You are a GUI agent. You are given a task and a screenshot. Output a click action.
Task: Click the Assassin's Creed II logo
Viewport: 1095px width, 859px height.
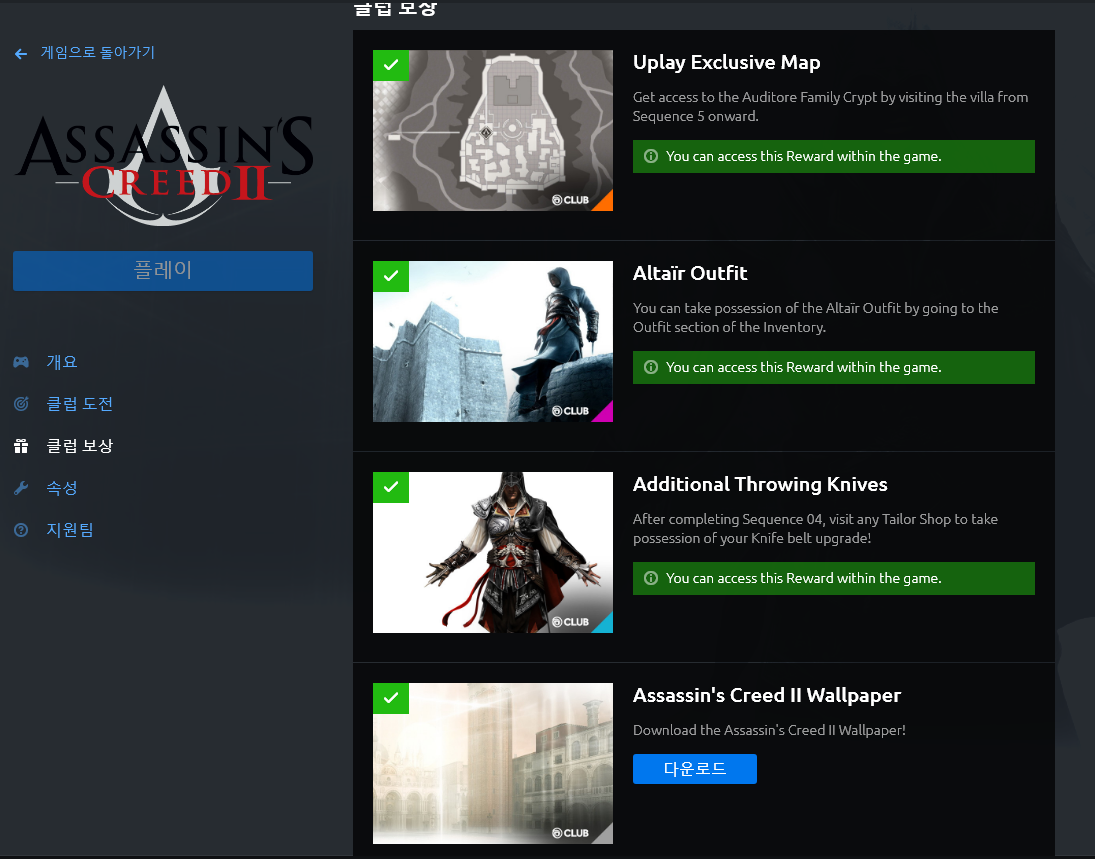point(163,157)
